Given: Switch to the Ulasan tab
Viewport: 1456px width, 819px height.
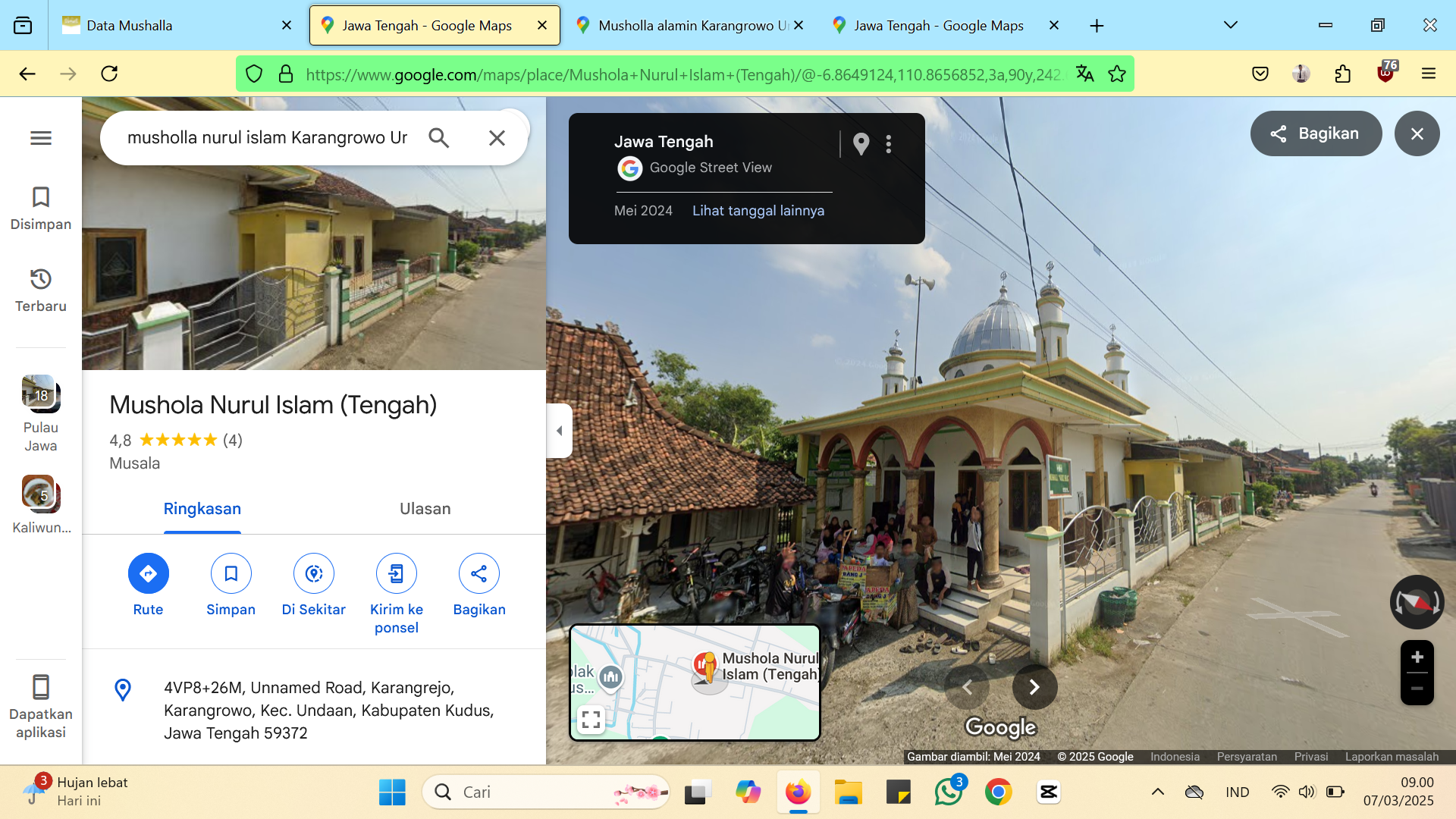Looking at the screenshot, I should (x=425, y=509).
